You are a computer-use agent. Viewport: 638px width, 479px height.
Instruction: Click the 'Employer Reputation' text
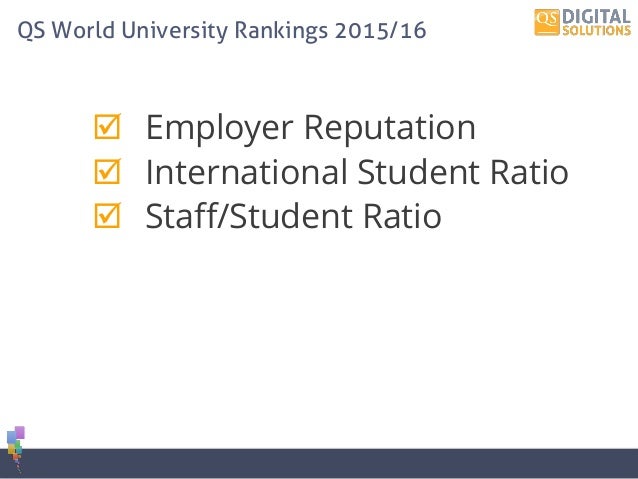310,128
